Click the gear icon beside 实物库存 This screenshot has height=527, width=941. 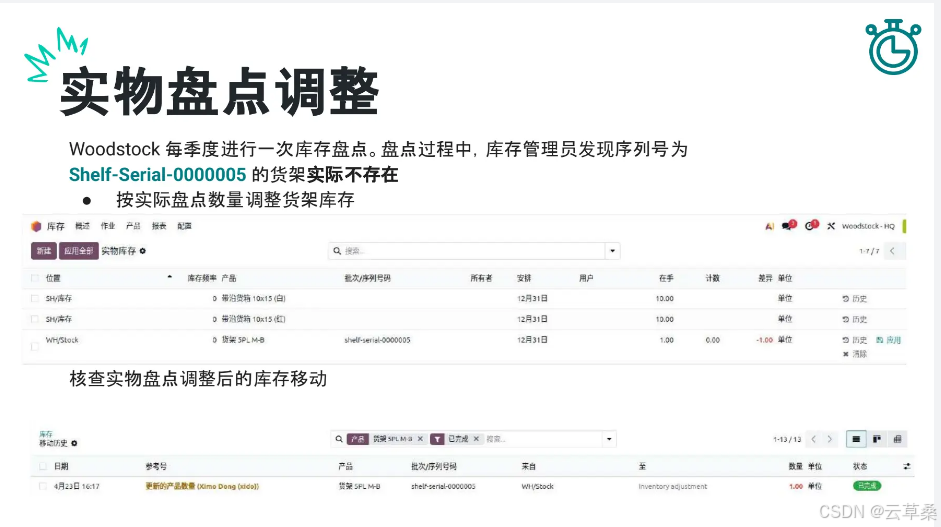(x=143, y=251)
